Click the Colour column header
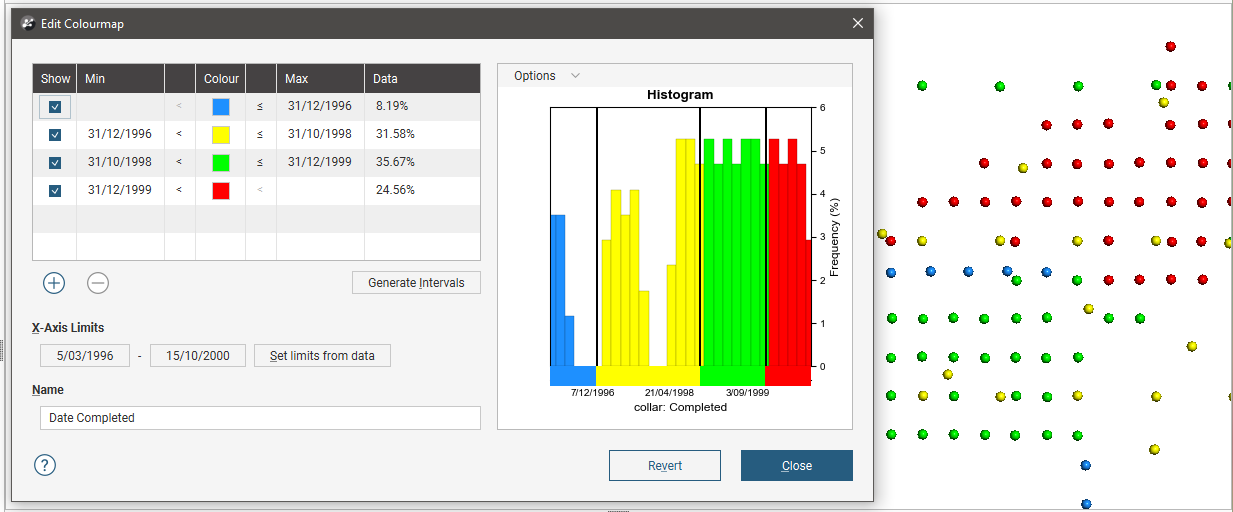 221,79
